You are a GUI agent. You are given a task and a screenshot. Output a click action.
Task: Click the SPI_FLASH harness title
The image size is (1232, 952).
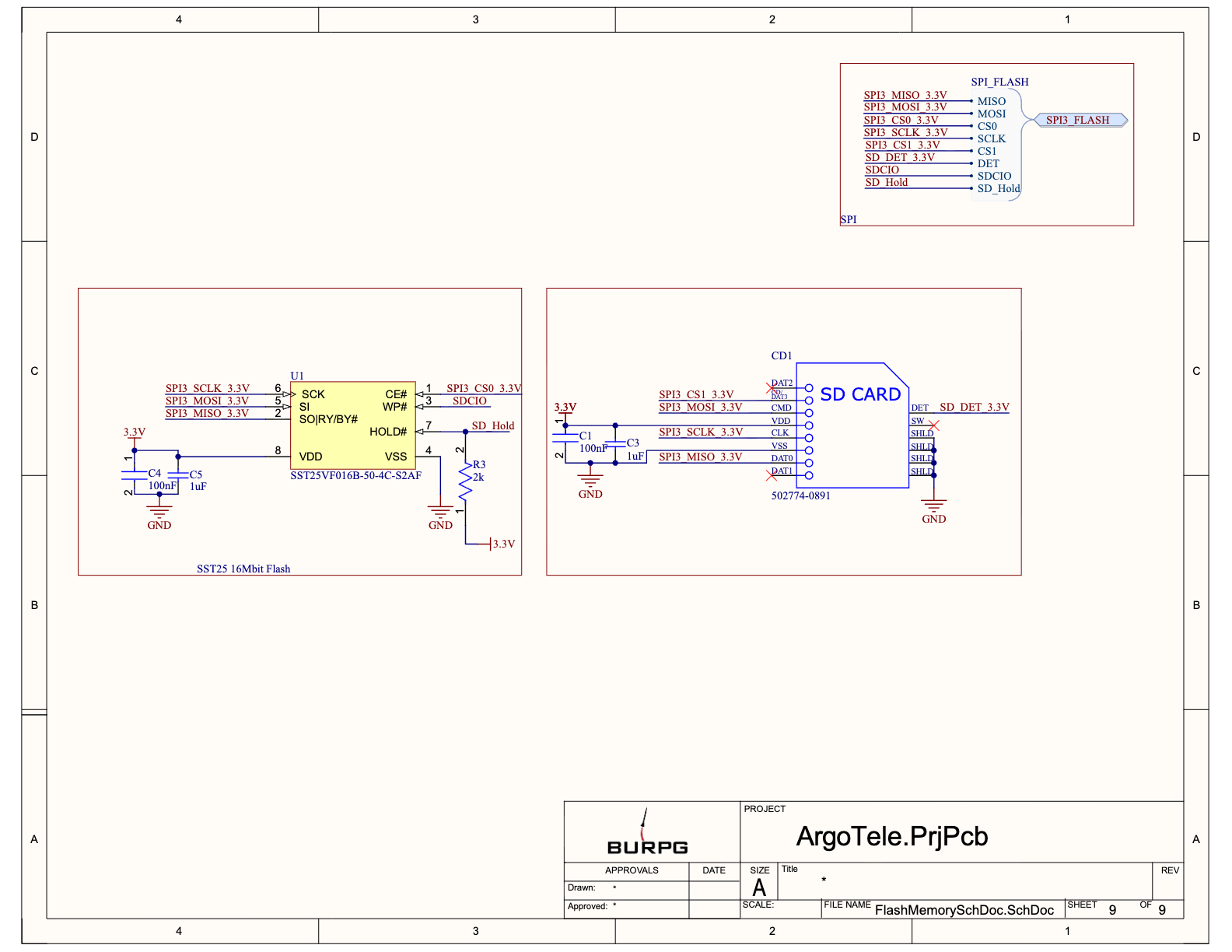(x=1000, y=82)
